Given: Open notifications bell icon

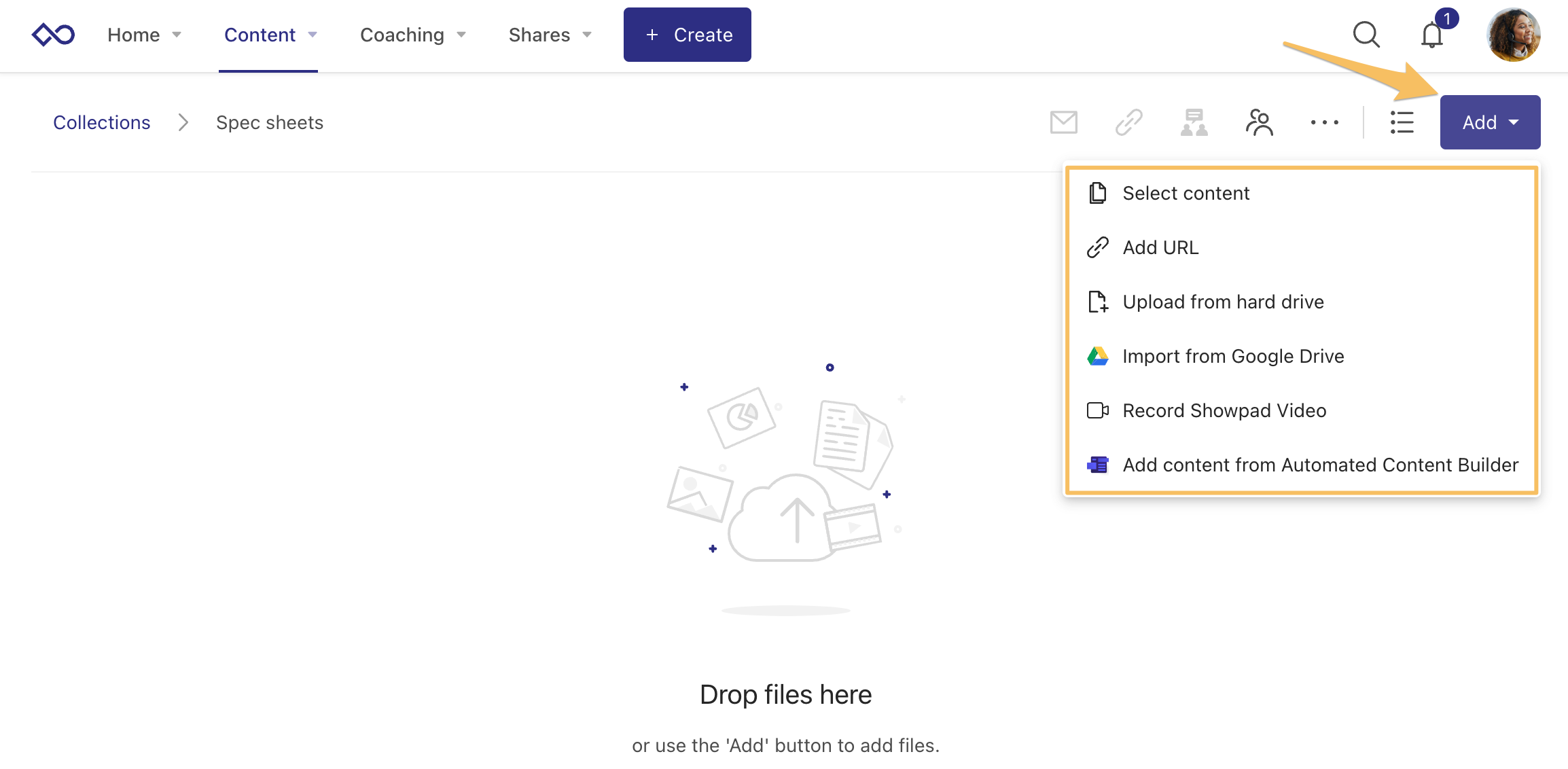Looking at the screenshot, I should pyautogui.click(x=1431, y=35).
